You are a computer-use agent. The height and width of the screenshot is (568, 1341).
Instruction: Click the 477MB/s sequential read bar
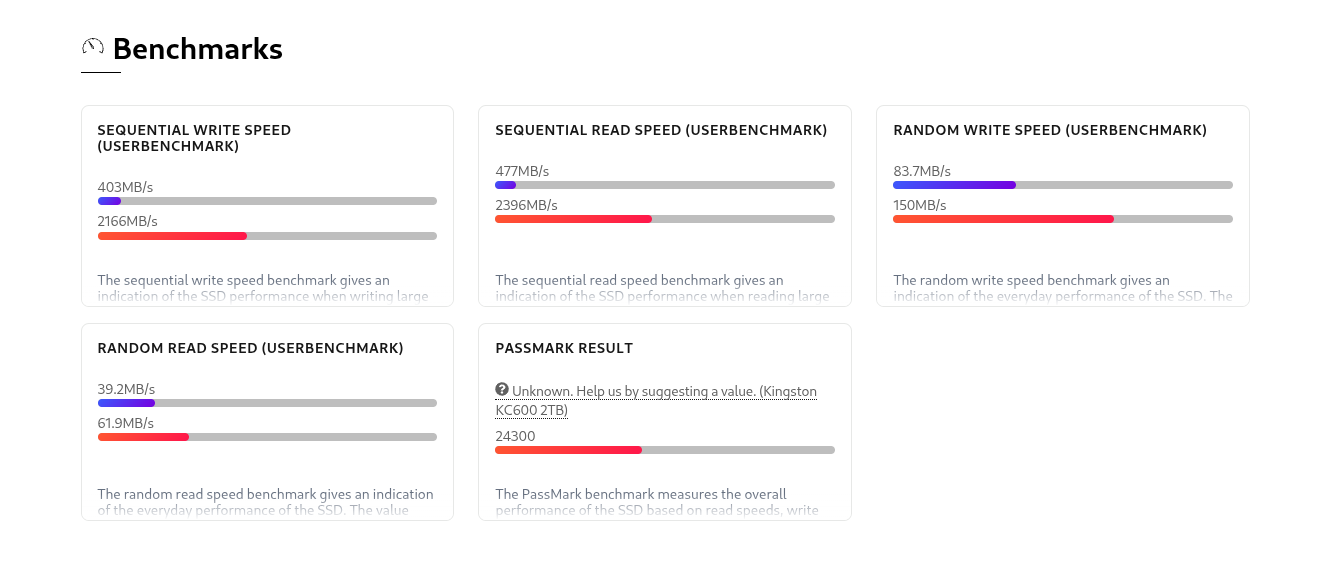pyautogui.click(x=664, y=185)
